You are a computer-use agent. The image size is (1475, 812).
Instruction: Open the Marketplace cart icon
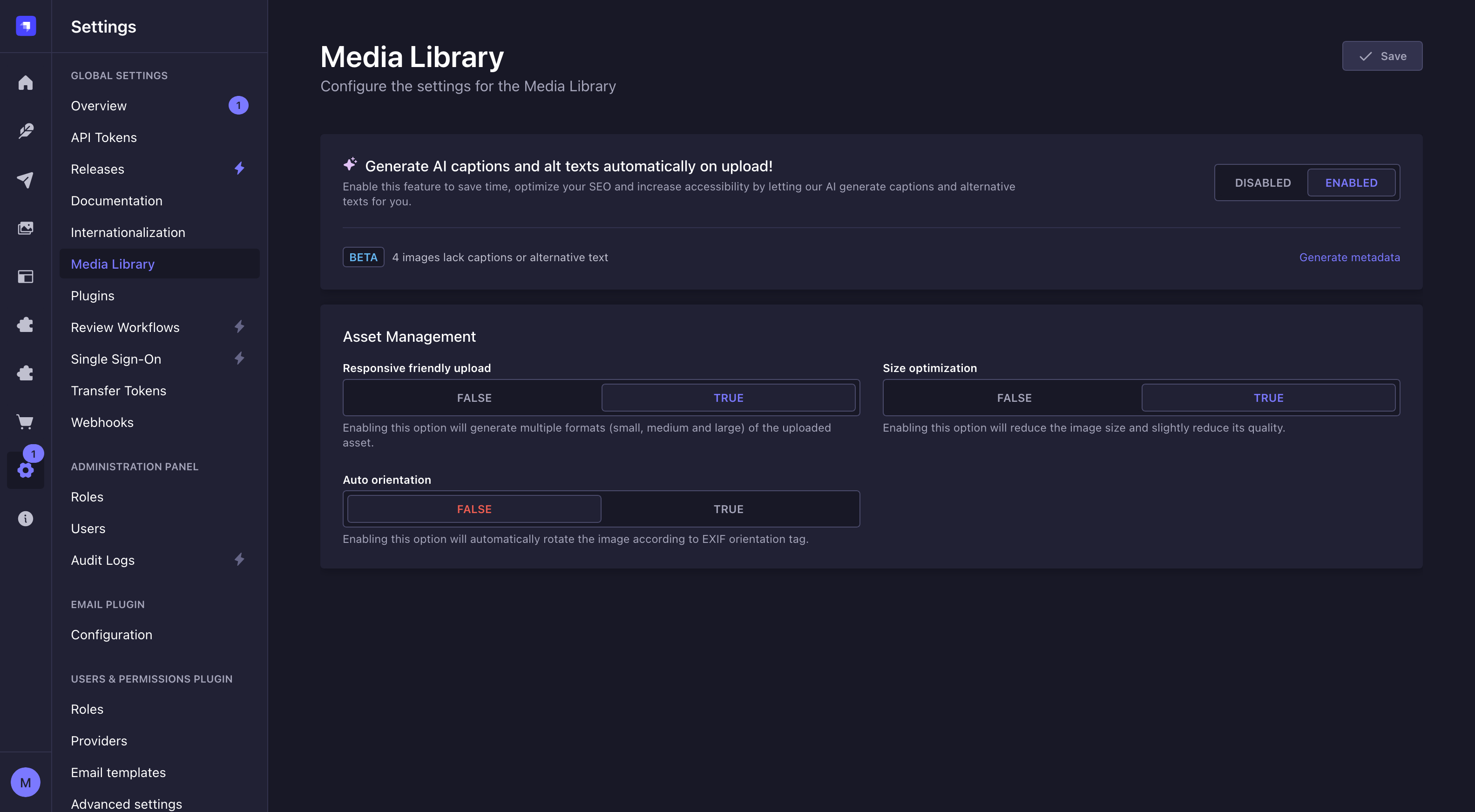26,422
